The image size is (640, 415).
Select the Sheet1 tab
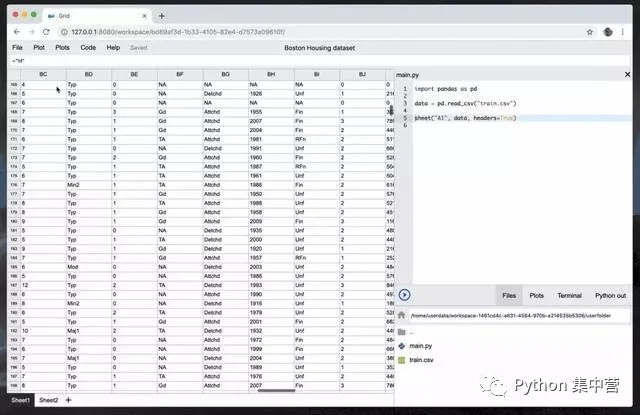point(20,400)
